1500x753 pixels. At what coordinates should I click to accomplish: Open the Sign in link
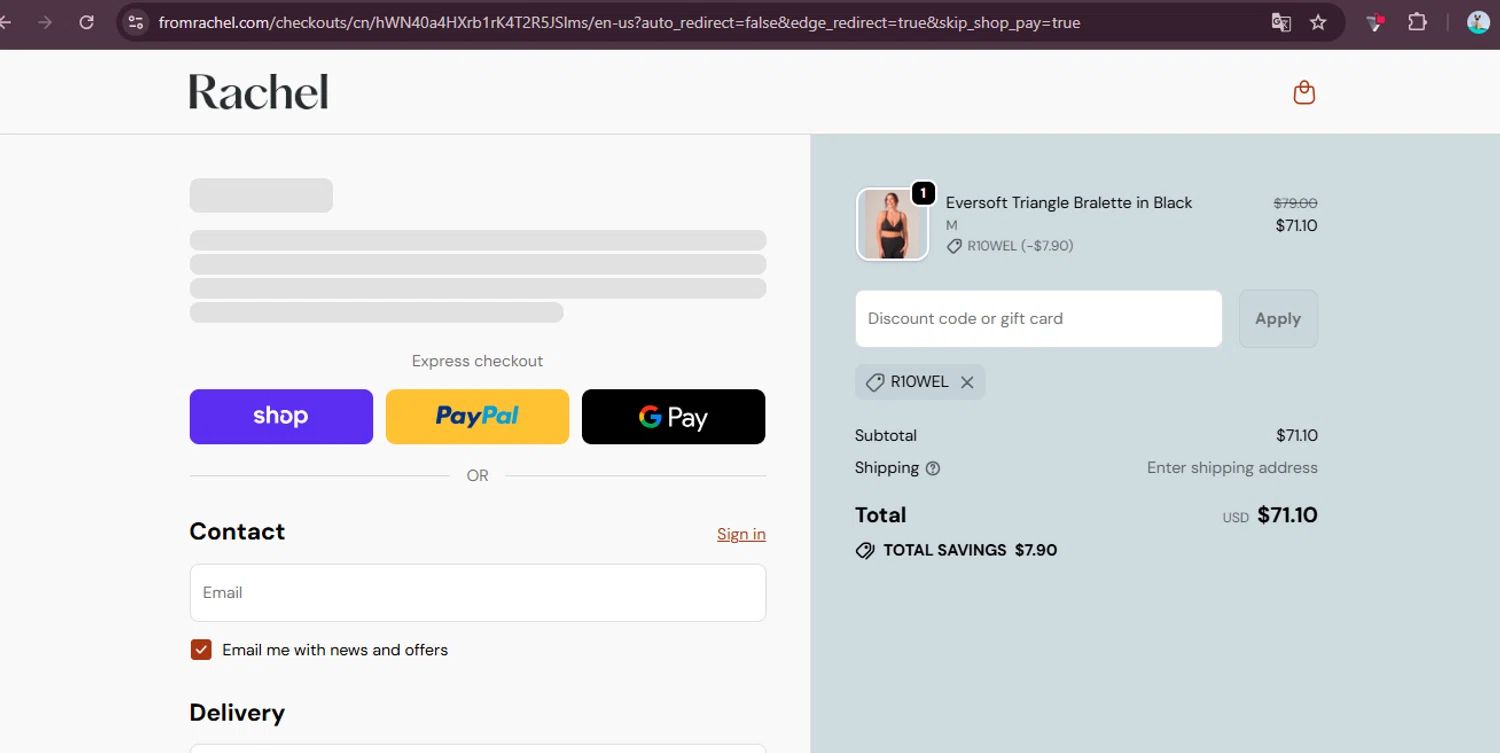coord(741,534)
